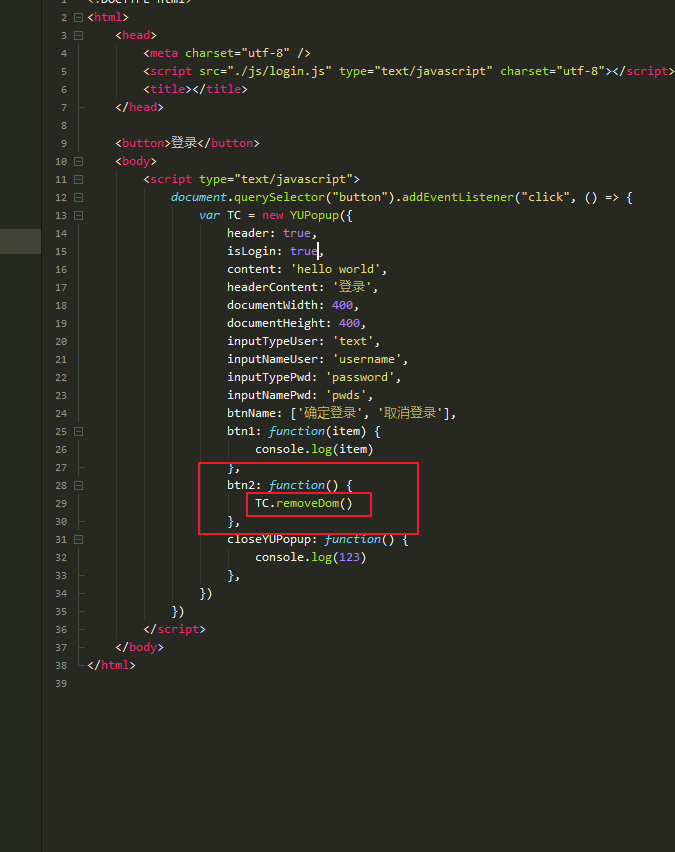This screenshot has height=852, width=675.
Task: Click the meta charset "utf-8" value
Action: pyautogui.click(x=265, y=53)
